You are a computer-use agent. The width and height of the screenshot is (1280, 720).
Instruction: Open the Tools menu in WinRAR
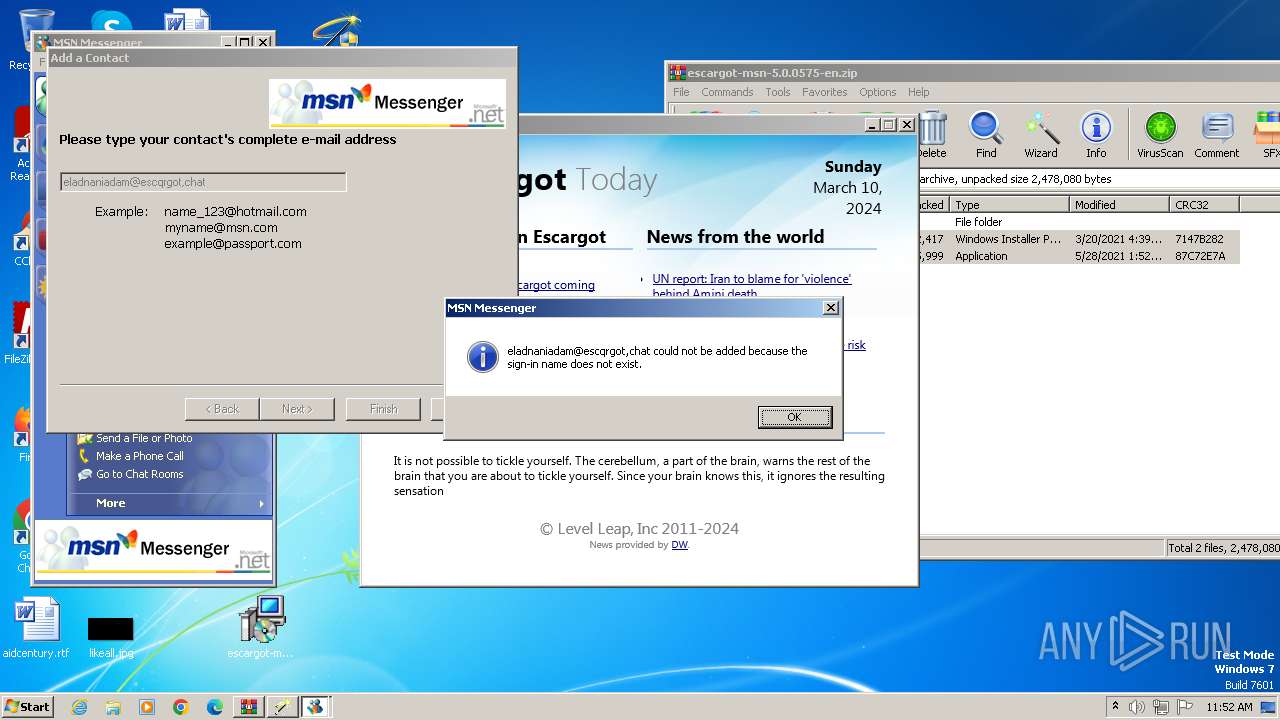778,92
